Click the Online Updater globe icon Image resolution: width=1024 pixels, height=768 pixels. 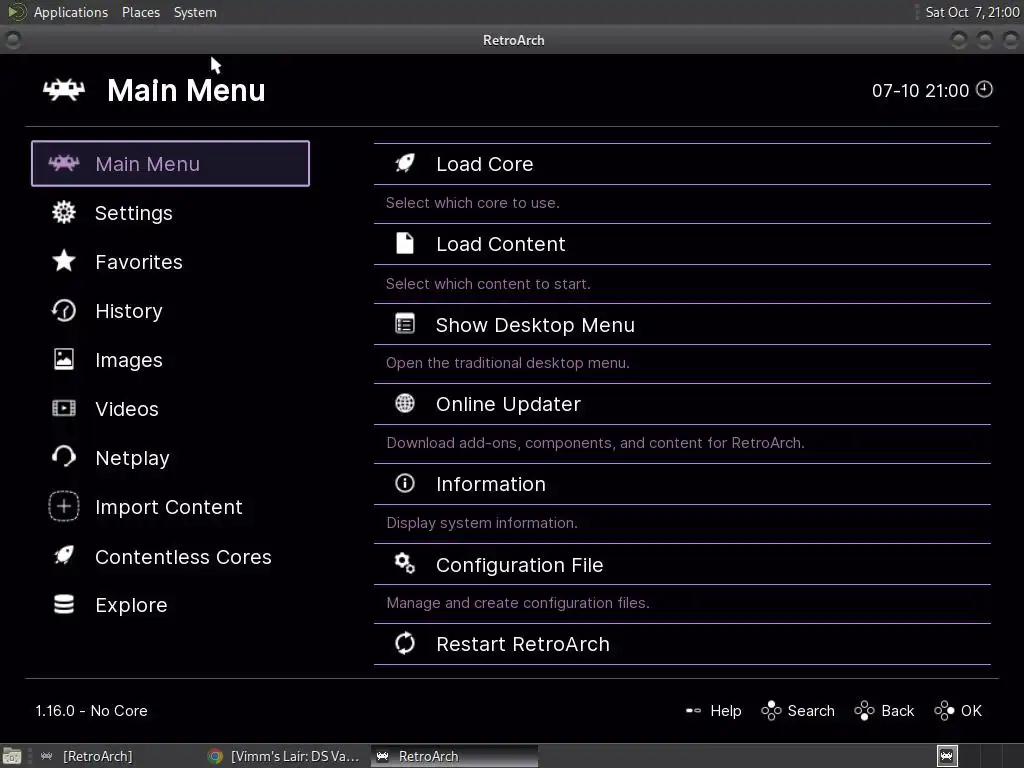click(x=405, y=404)
